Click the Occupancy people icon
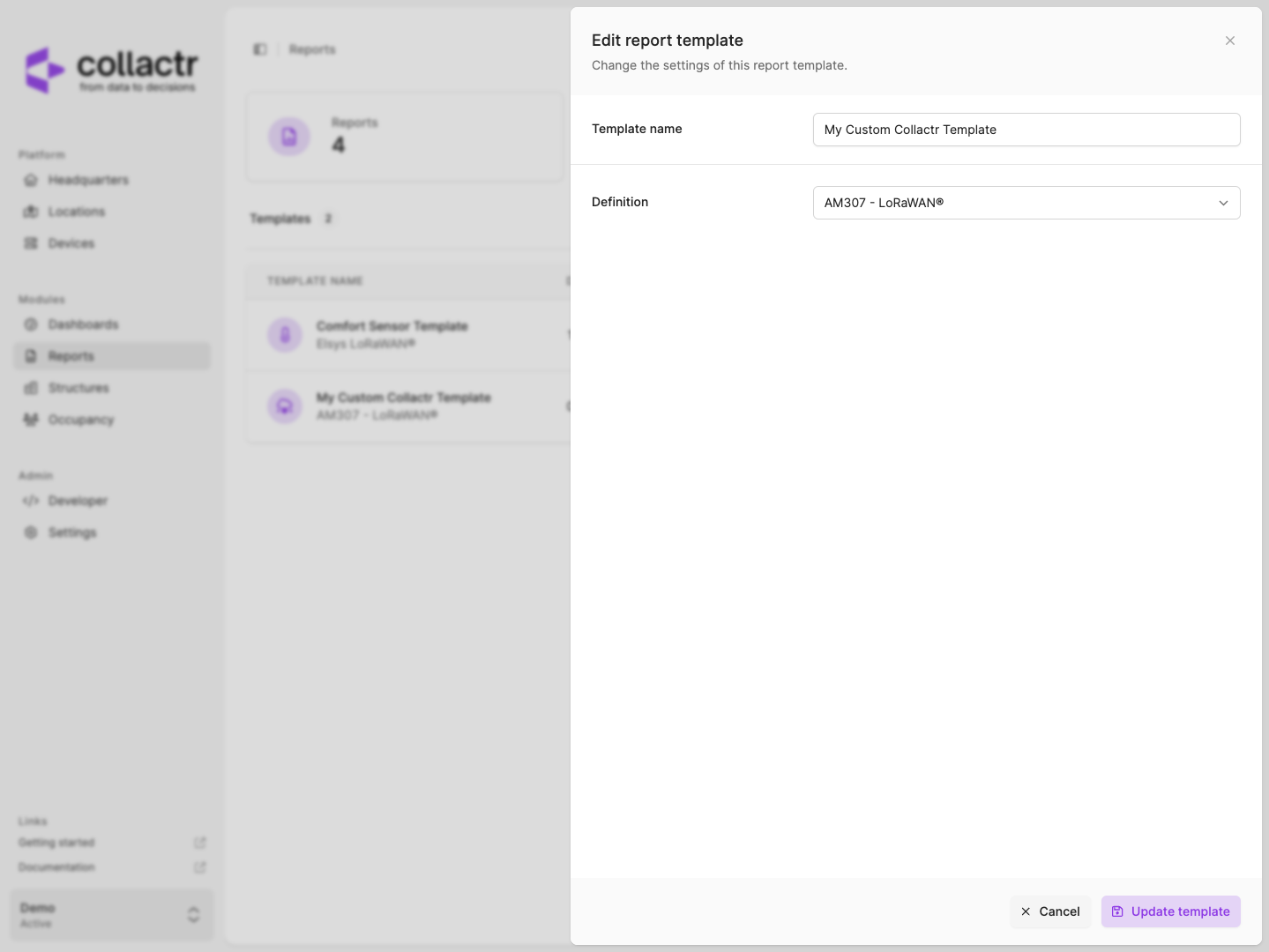Image resolution: width=1269 pixels, height=952 pixels. [31, 420]
